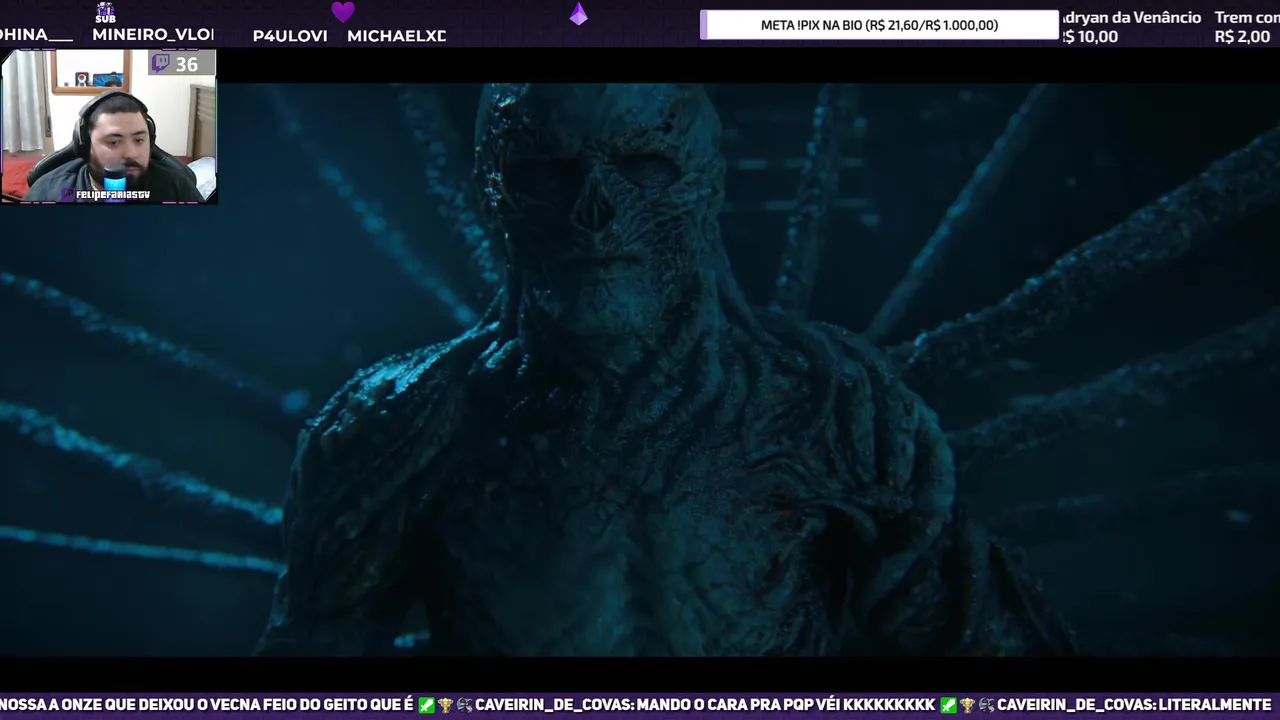Click the donation amount R$ 10,00
This screenshot has width=1280, height=720.
click(x=1089, y=37)
